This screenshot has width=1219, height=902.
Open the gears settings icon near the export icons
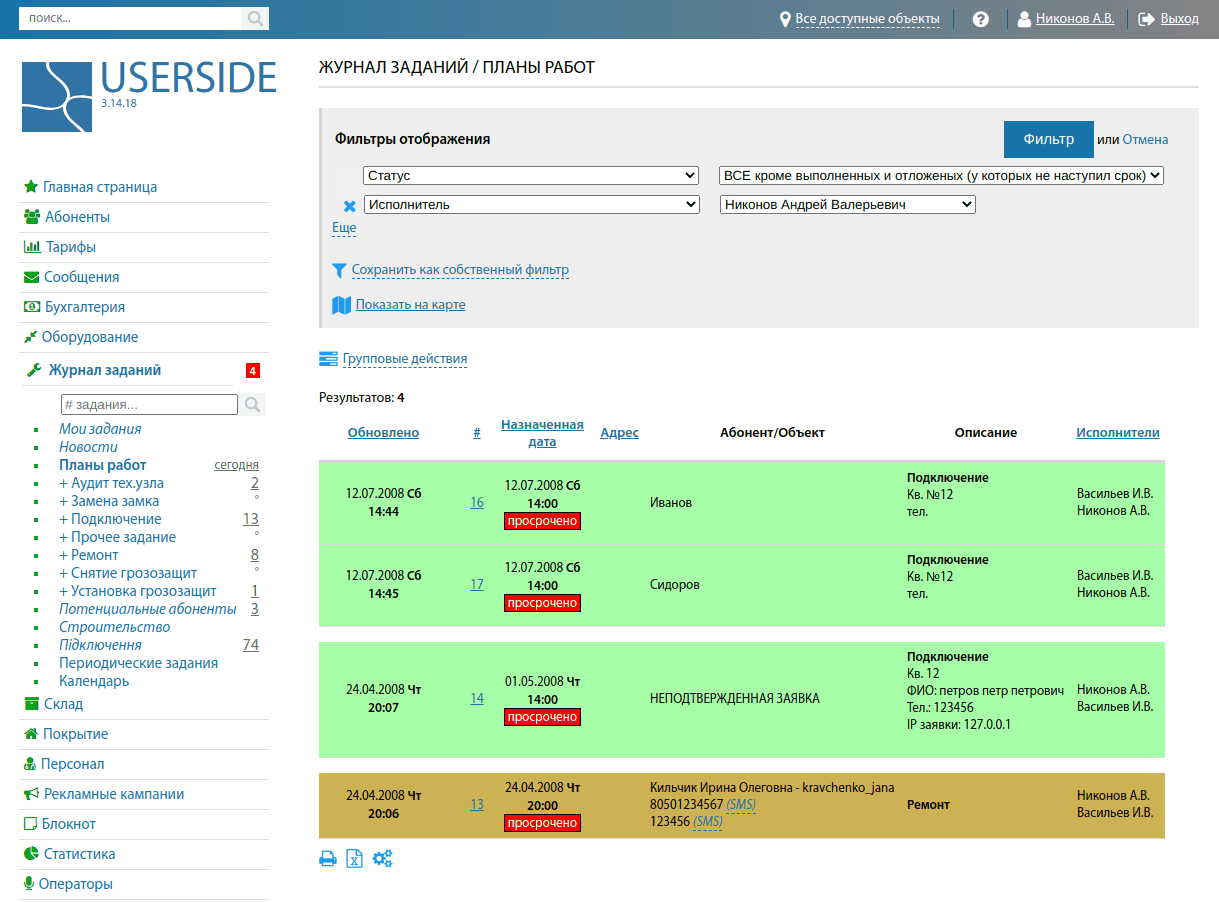(x=382, y=858)
